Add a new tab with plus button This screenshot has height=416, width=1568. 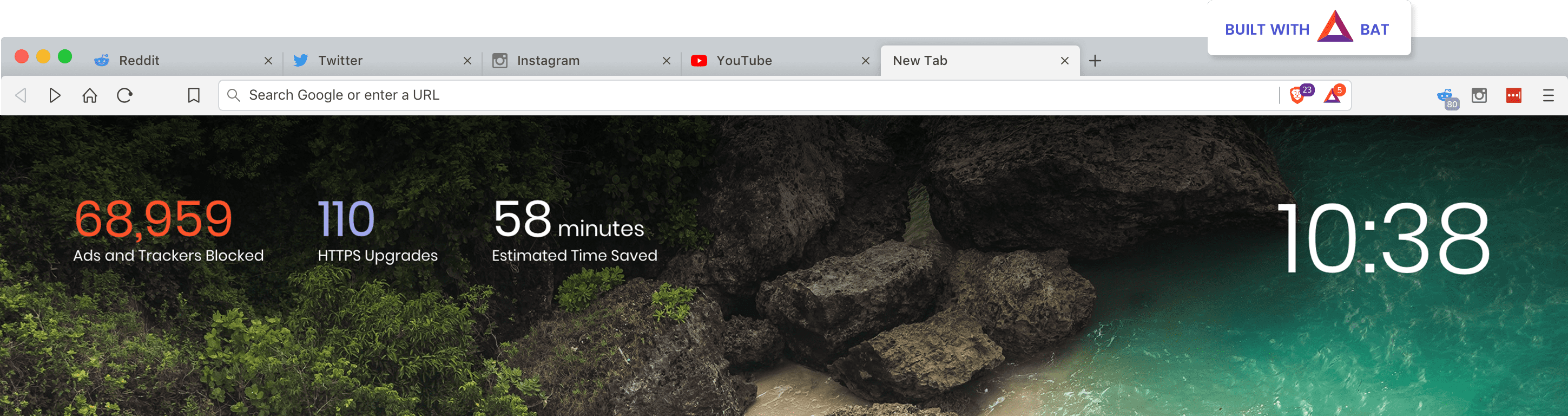[1095, 60]
